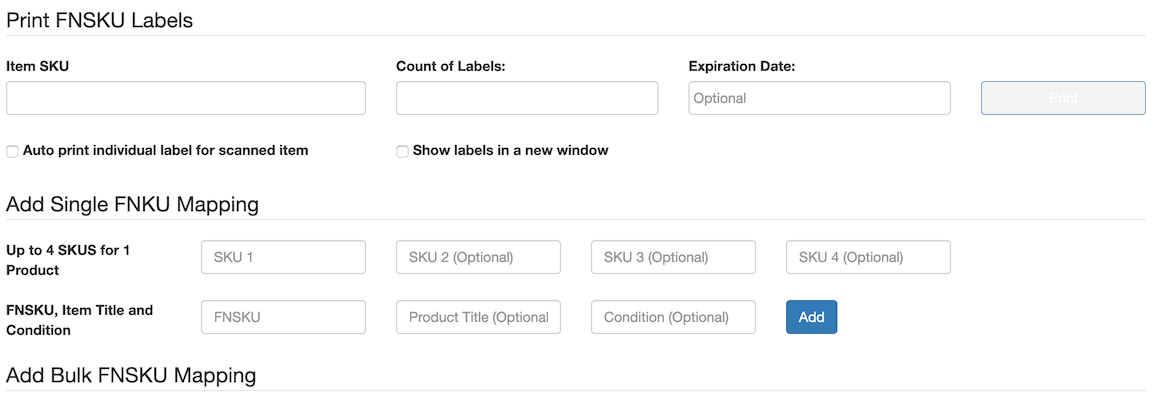This screenshot has height=402, width=1152.
Task: Click the Add Single FNKU Mapping heading
Action: coord(132,204)
